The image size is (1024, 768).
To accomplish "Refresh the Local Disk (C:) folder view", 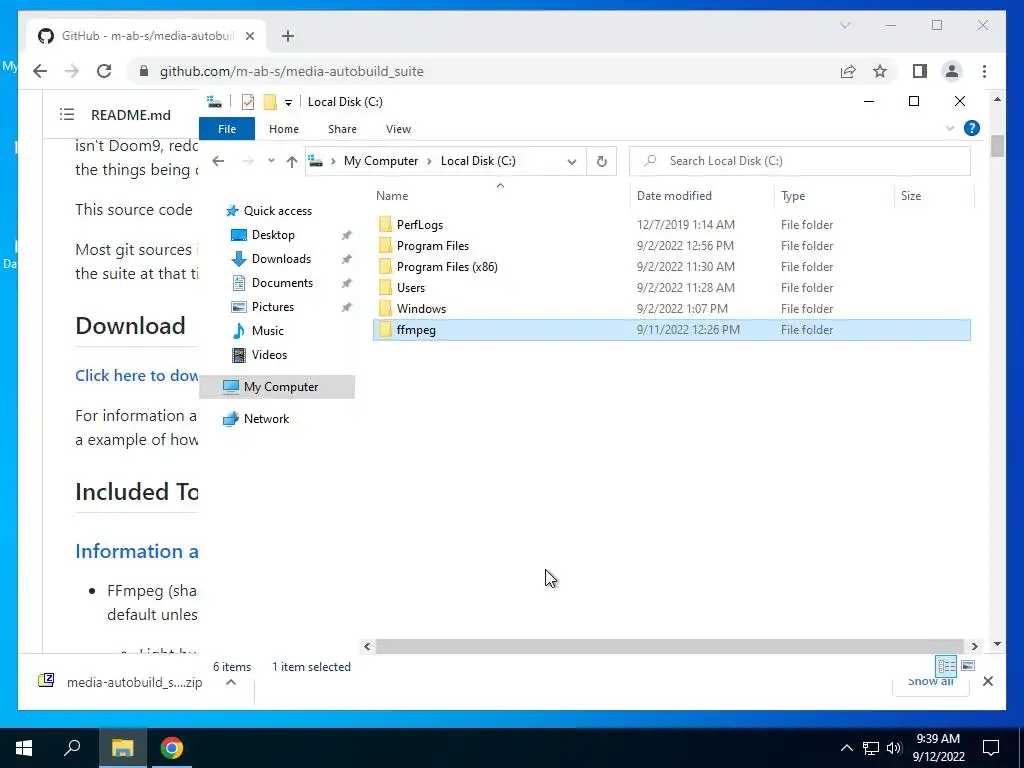I will [601, 161].
